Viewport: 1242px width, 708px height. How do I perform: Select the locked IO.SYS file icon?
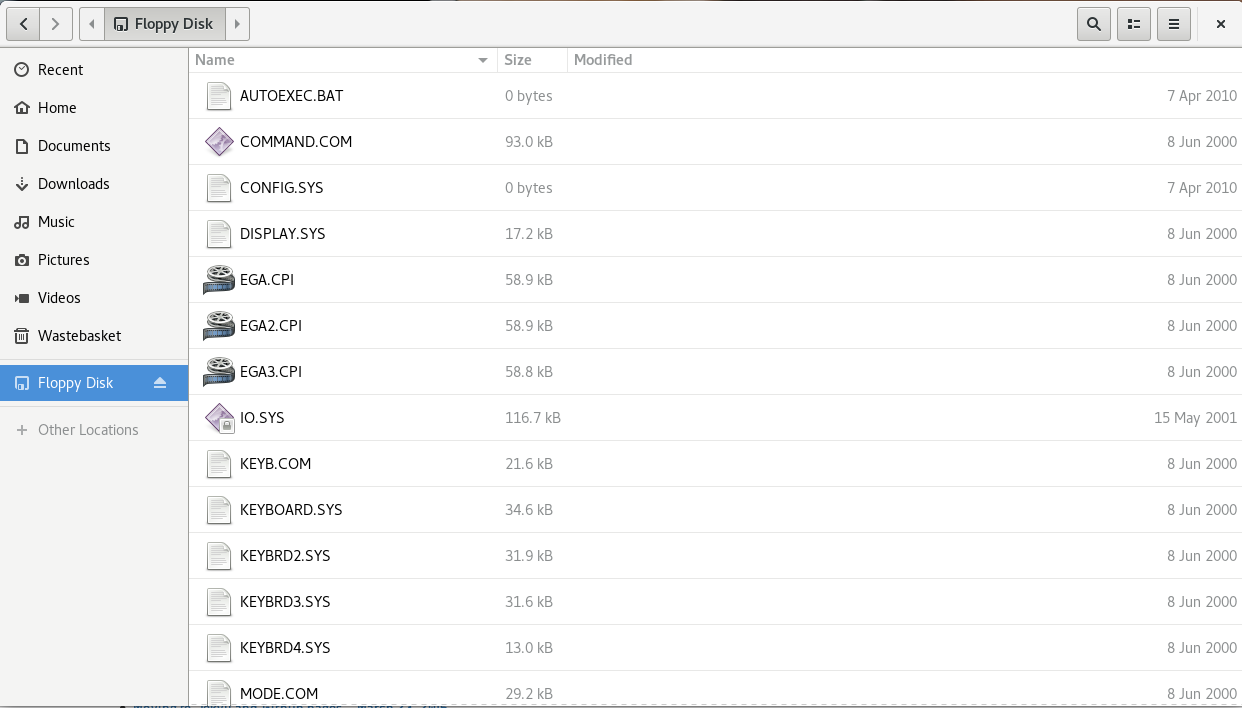click(219, 418)
